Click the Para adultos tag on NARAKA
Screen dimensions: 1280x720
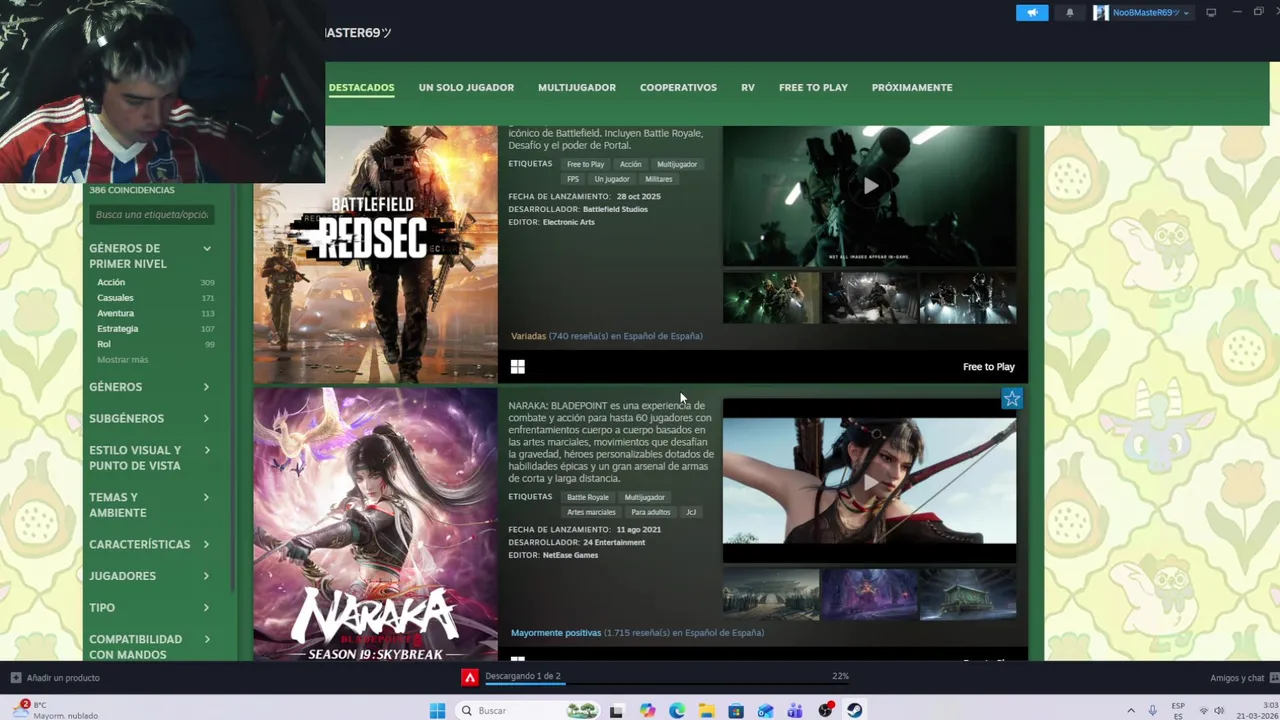651,512
